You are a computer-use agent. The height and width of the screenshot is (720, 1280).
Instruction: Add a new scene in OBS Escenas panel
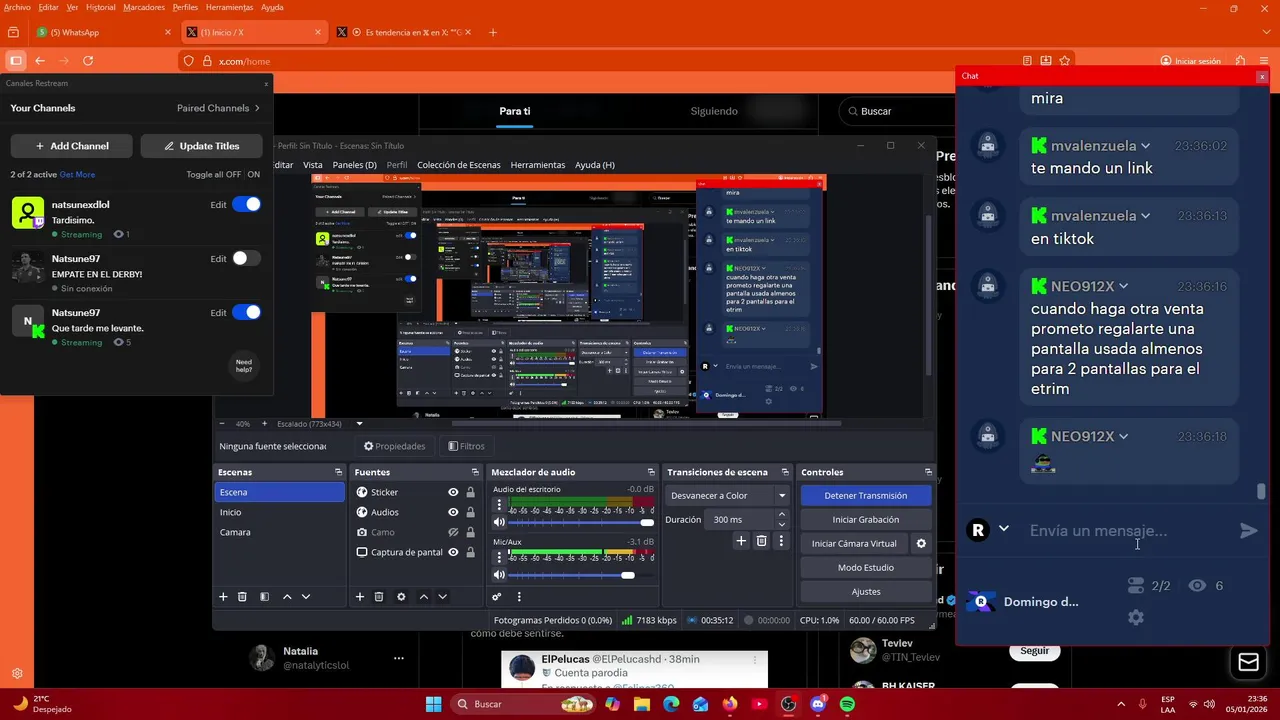coord(223,597)
